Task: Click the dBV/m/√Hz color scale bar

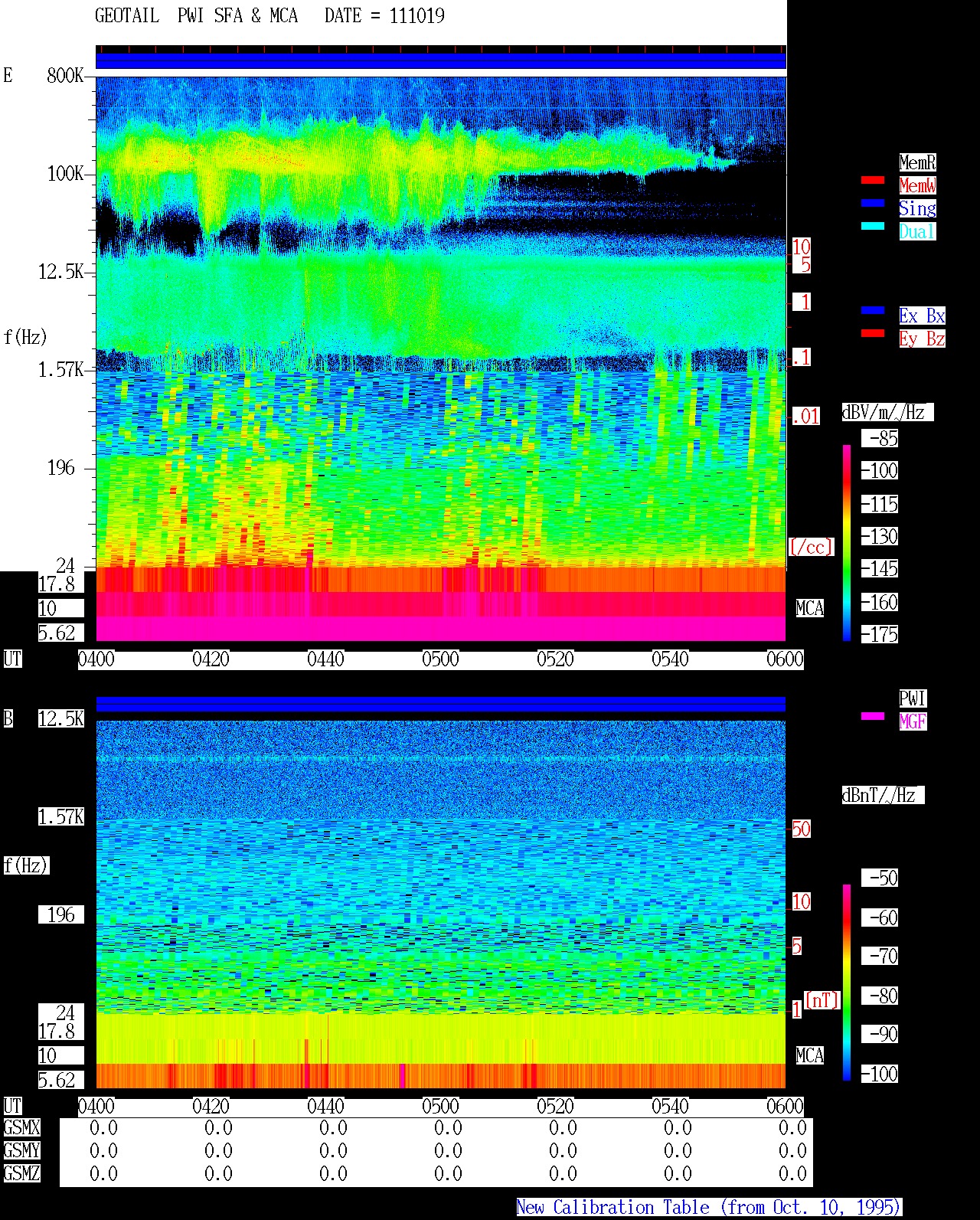Action: [x=847, y=542]
